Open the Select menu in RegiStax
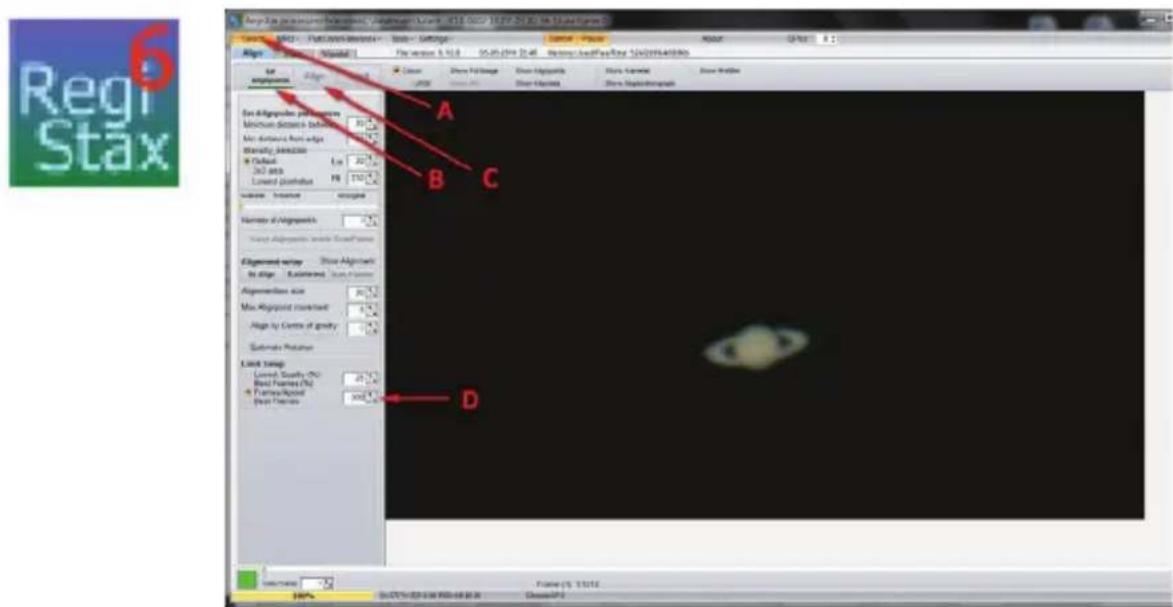 coord(251,37)
